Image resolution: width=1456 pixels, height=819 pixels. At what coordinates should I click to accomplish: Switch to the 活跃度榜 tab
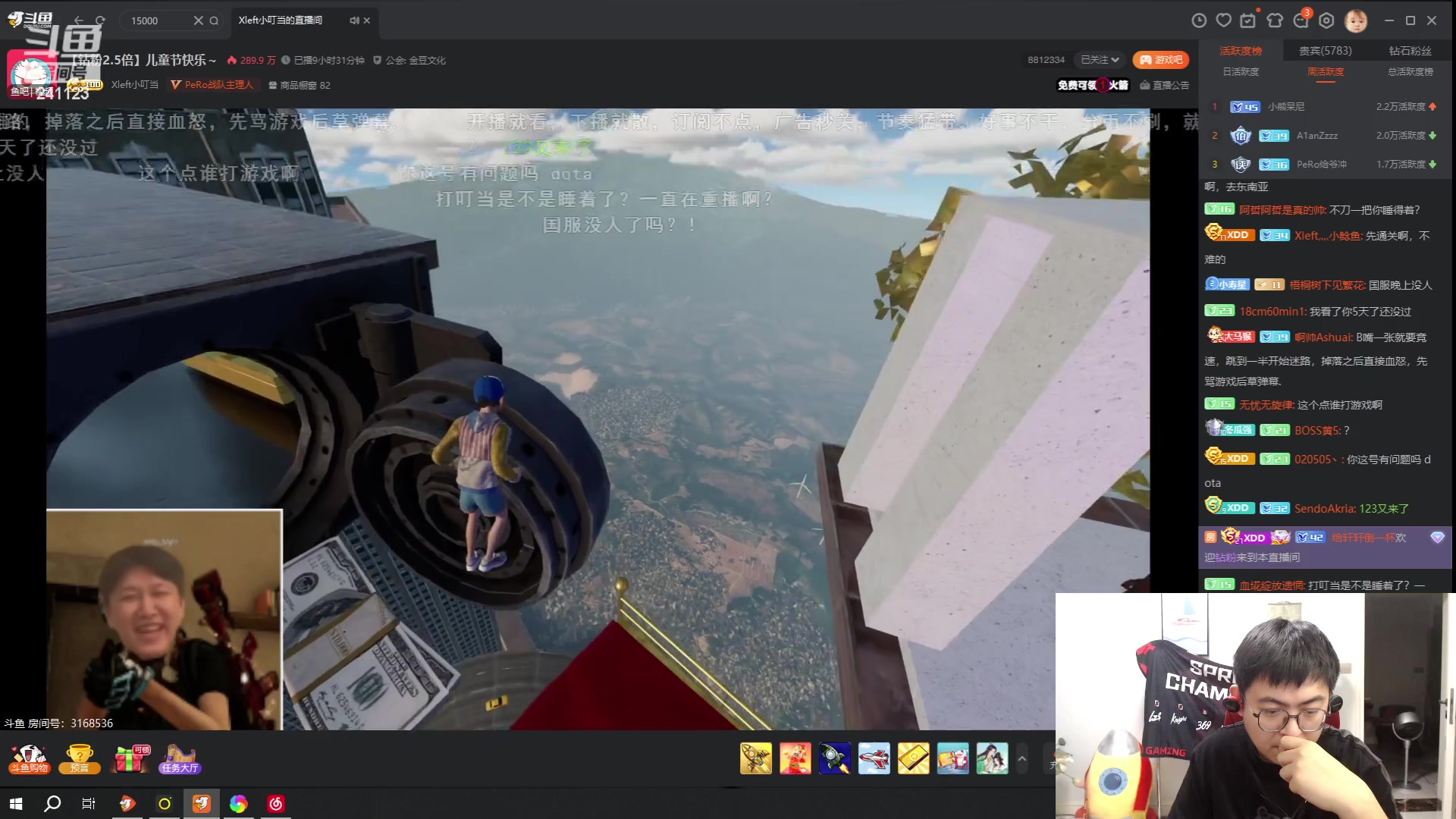pyautogui.click(x=1241, y=51)
